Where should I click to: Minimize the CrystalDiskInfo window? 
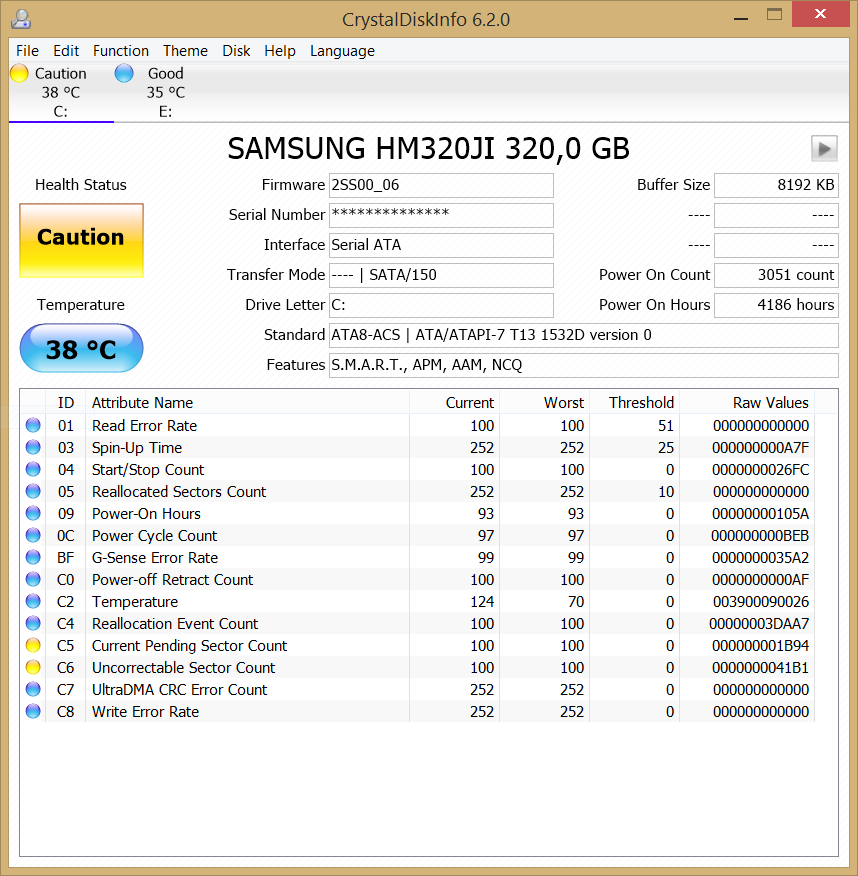point(741,16)
